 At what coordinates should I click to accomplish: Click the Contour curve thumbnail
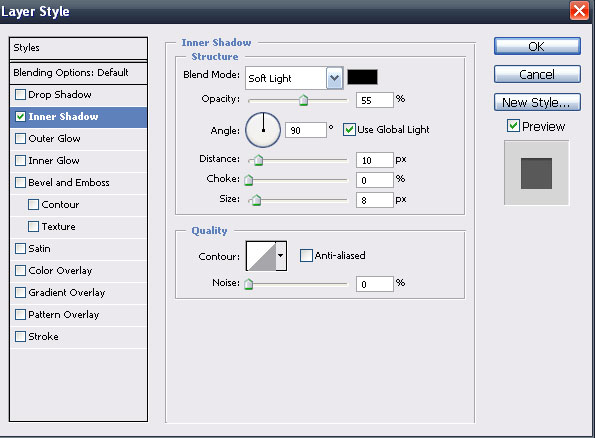click(261, 256)
